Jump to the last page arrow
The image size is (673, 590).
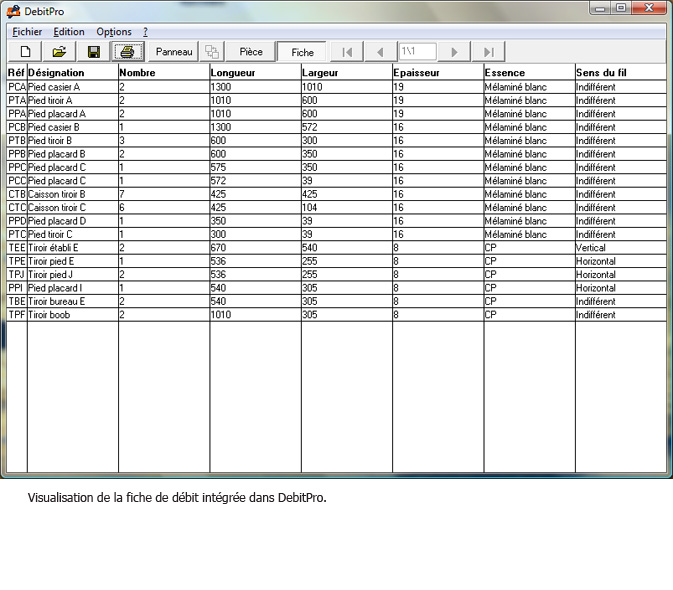click(x=488, y=52)
